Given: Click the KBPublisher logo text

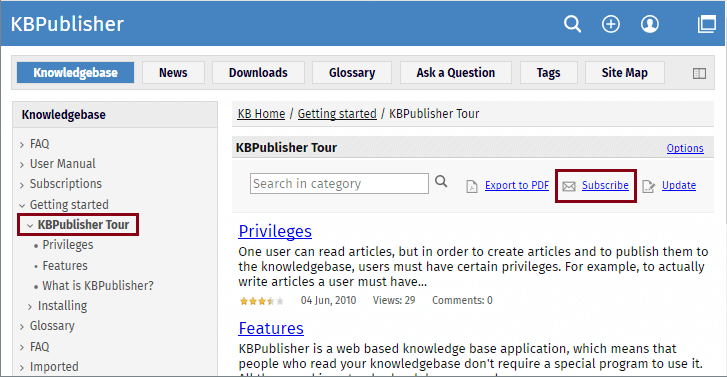Looking at the screenshot, I should [67, 24].
